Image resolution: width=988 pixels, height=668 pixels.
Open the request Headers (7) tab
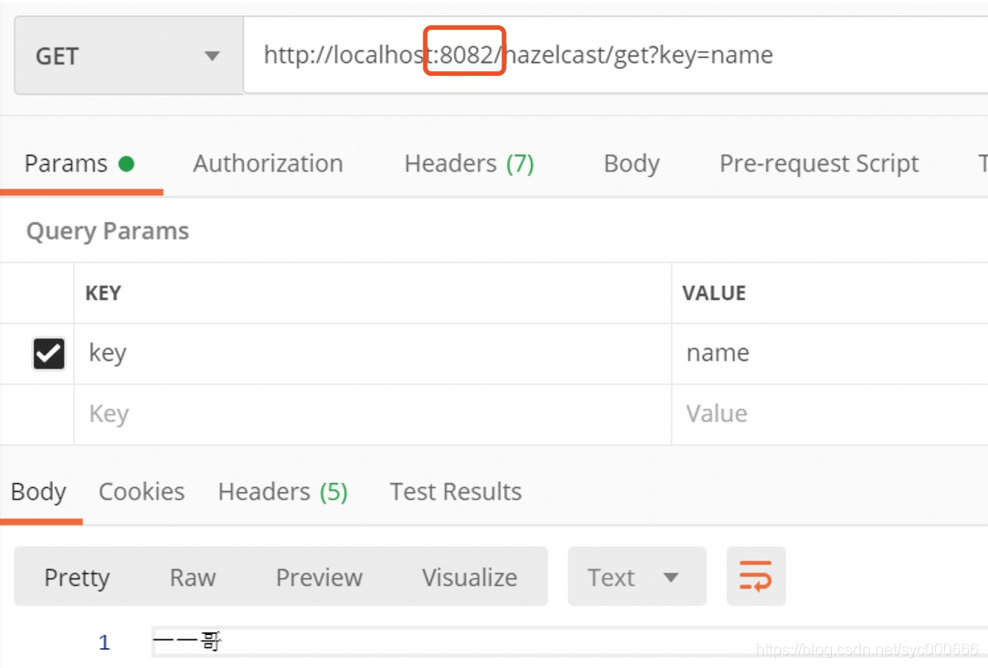click(469, 163)
